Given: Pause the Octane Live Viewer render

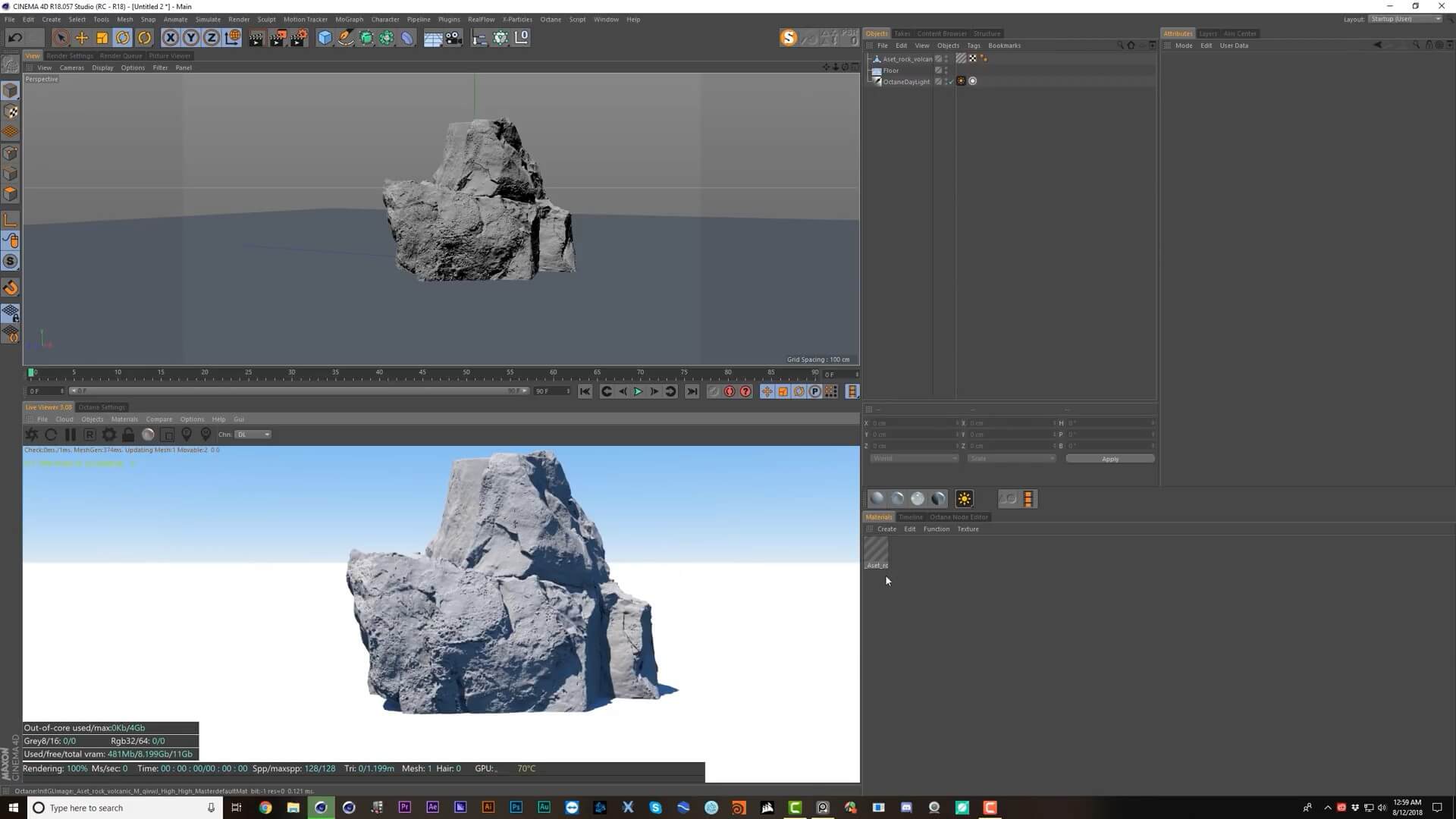Looking at the screenshot, I should click(x=71, y=435).
